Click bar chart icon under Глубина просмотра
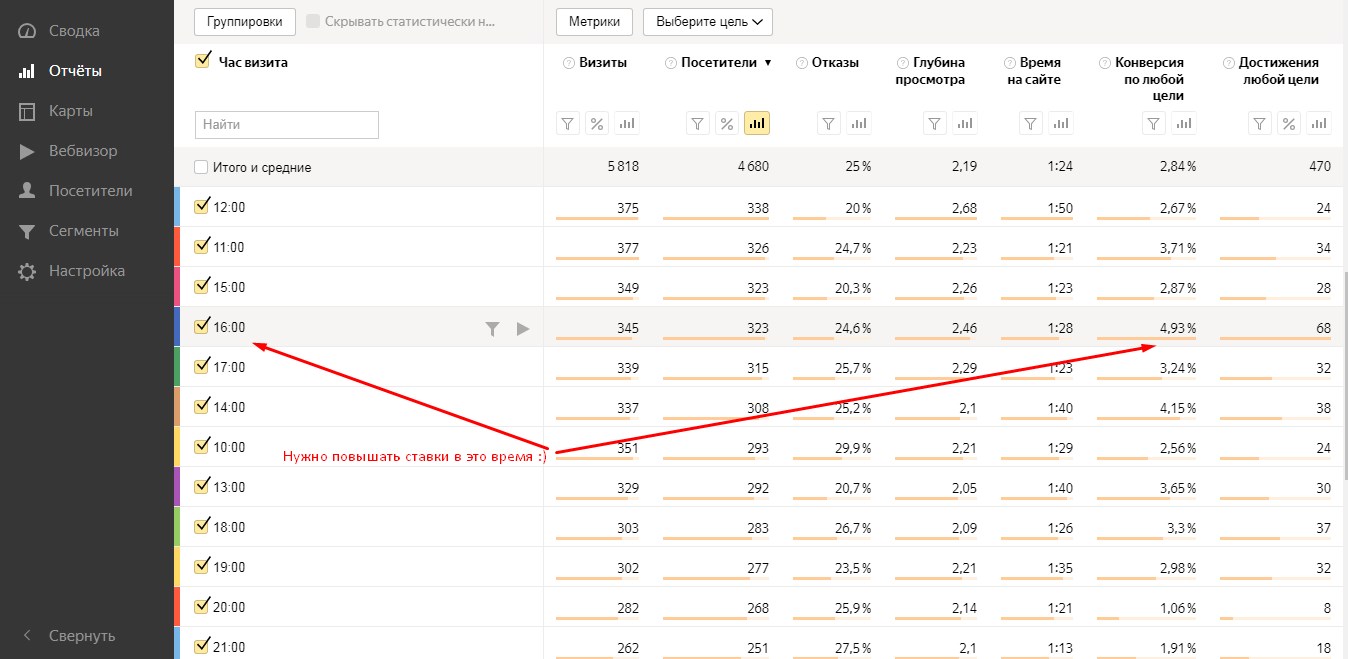The height and width of the screenshot is (659, 1348). pyautogui.click(x=965, y=124)
